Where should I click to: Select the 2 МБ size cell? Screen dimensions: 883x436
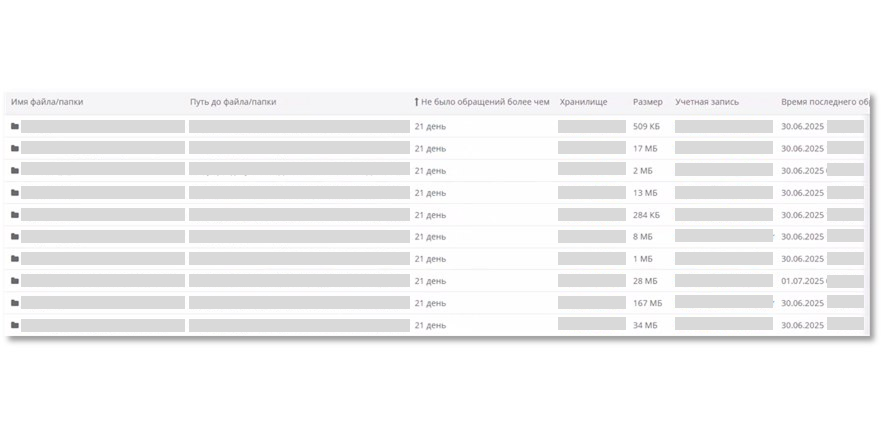pos(645,171)
